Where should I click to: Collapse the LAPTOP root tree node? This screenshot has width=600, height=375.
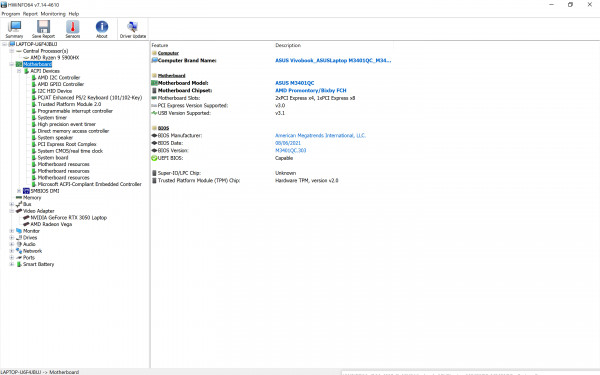[x=5, y=44]
